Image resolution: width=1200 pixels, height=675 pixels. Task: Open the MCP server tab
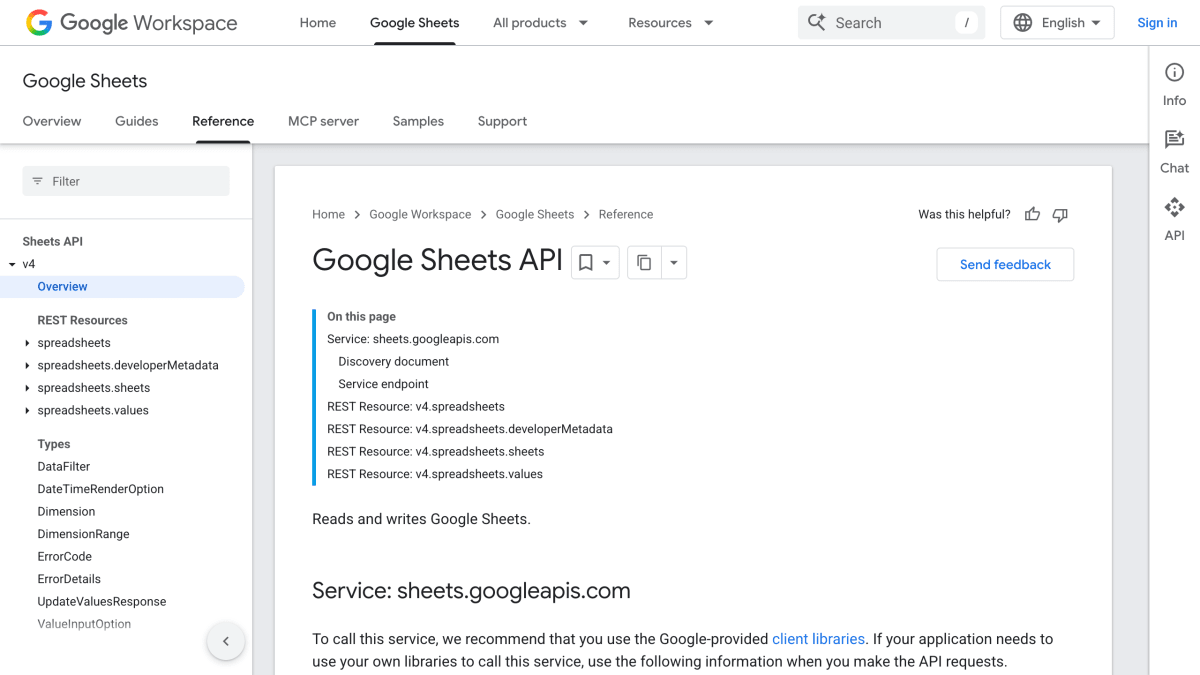coord(323,121)
